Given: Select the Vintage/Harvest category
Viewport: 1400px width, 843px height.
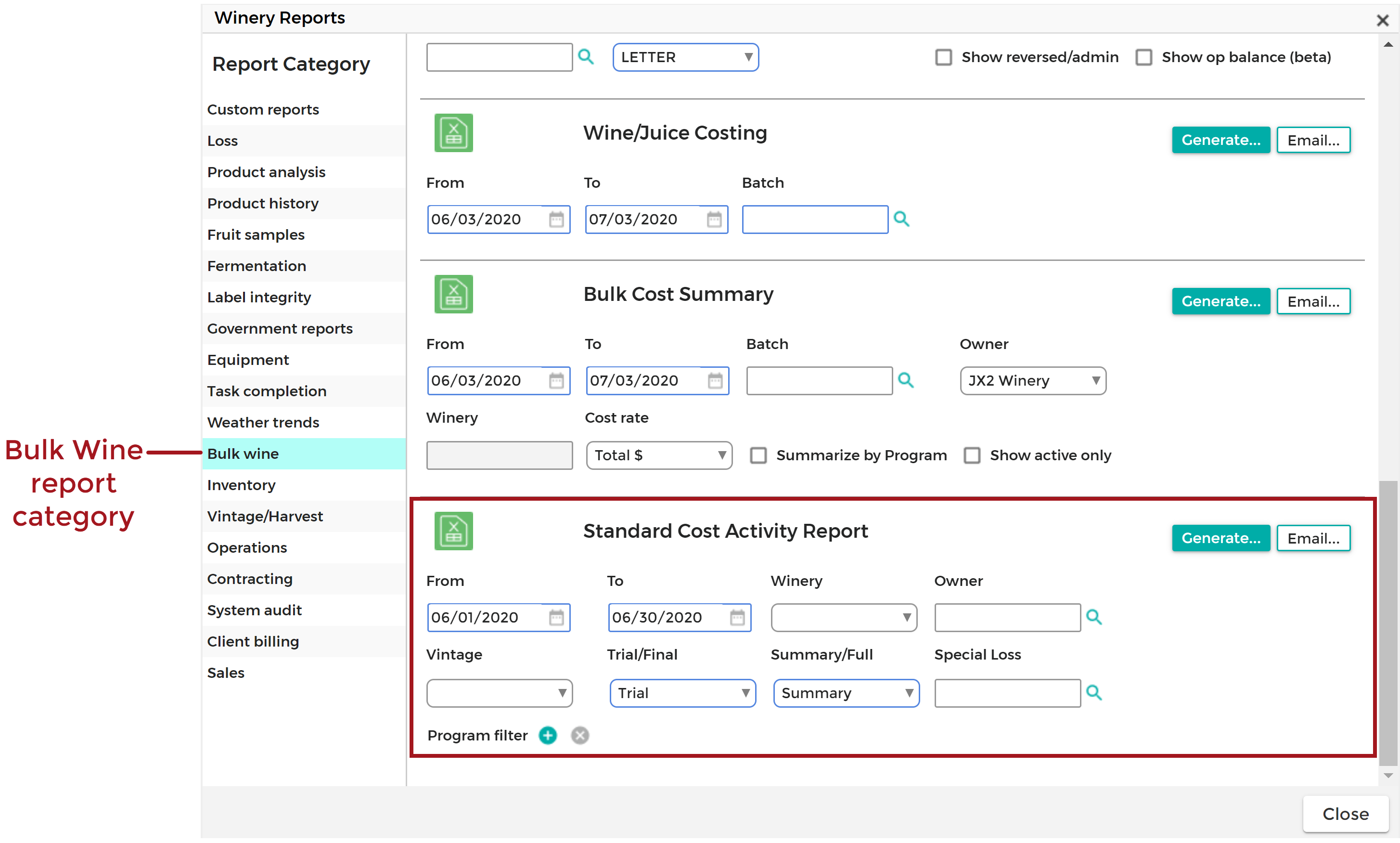Looking at the screenshot, I should (304, 517).
